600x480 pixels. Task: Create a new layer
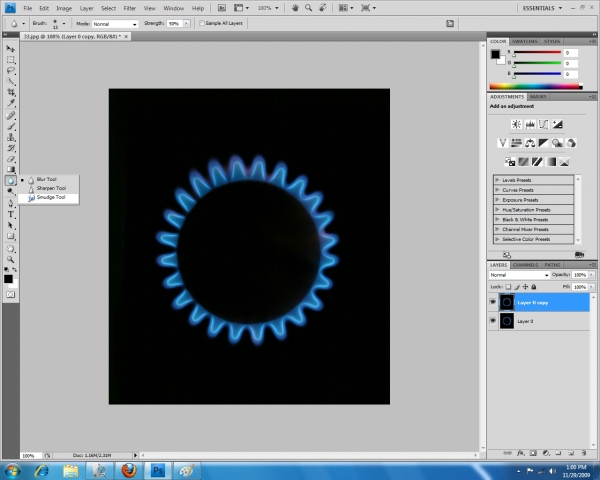(571, 453)
